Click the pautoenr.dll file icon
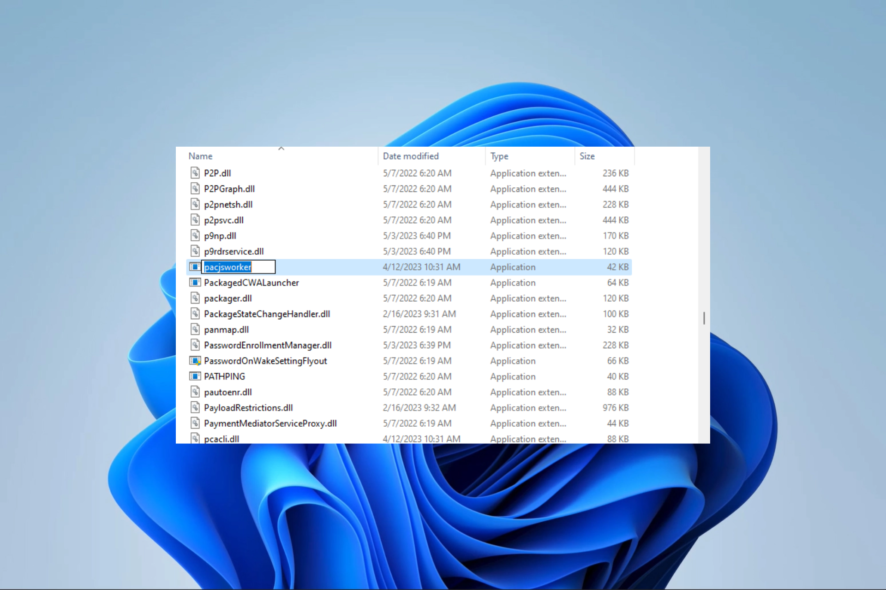886x590 pixels. point(195,392)
